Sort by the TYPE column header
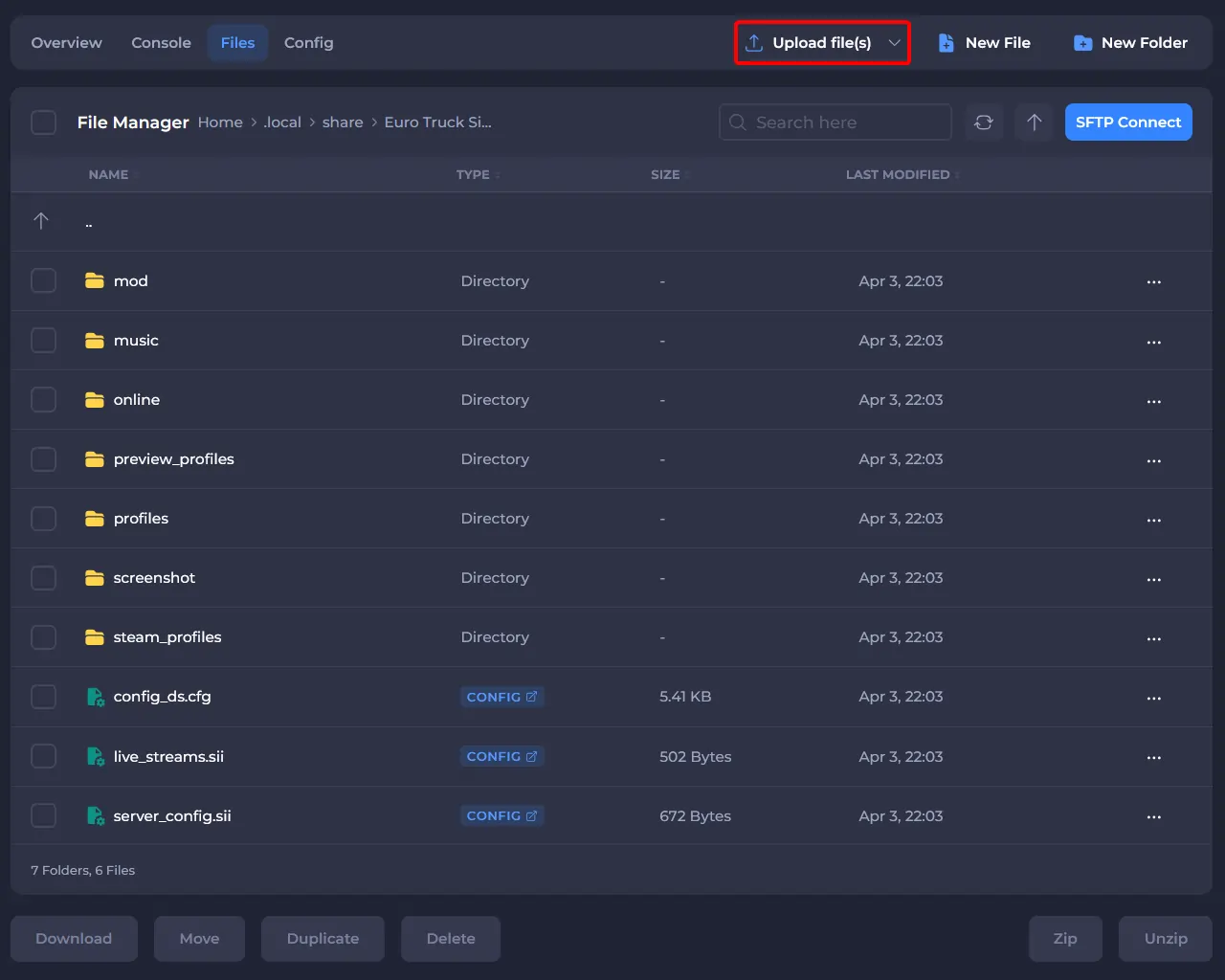 pos(473,175)
